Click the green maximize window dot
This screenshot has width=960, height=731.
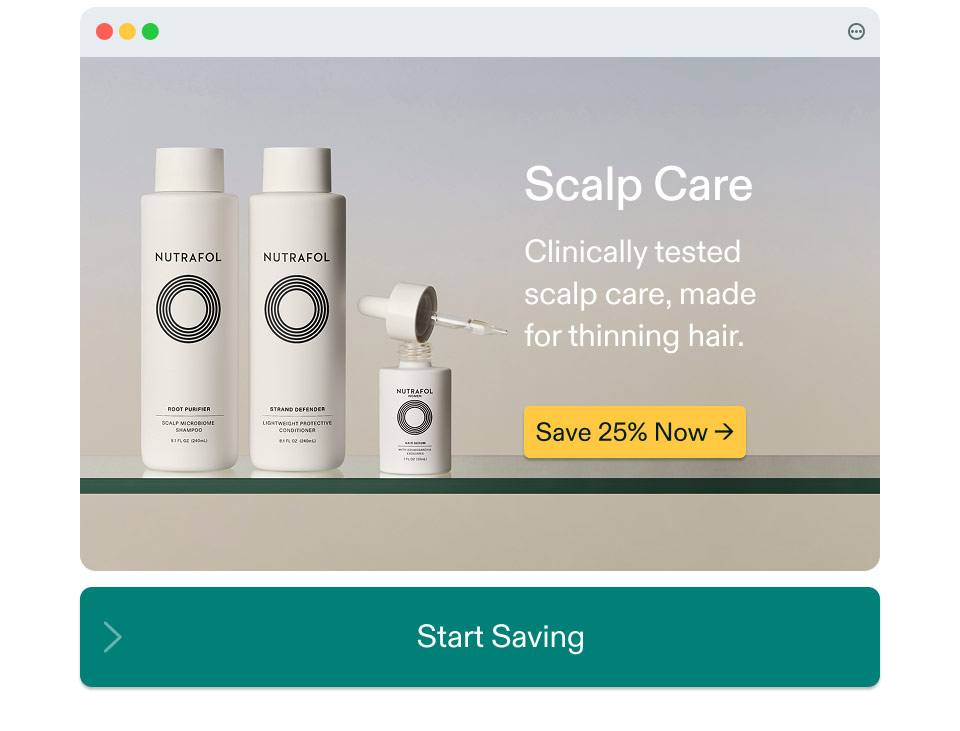click(x=150, y=31)
